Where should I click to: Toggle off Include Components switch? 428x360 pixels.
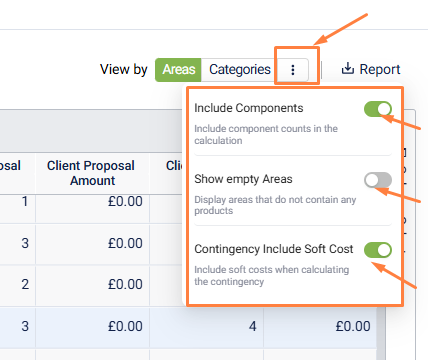(378, 109)
